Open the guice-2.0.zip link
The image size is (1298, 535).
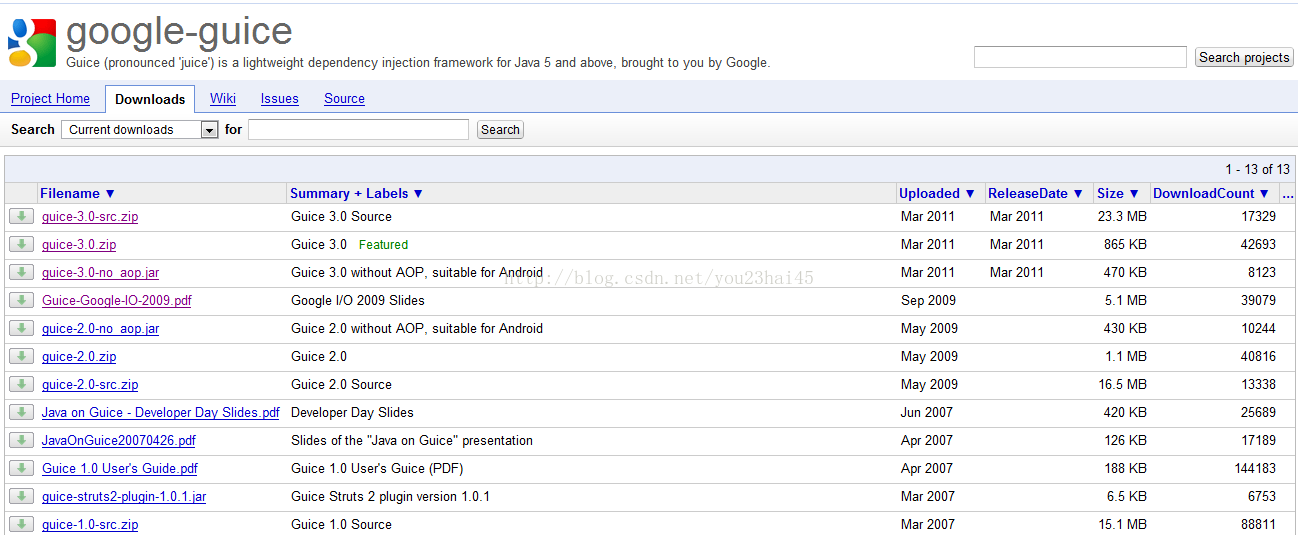pyautogui.click(x=79, y=356)
